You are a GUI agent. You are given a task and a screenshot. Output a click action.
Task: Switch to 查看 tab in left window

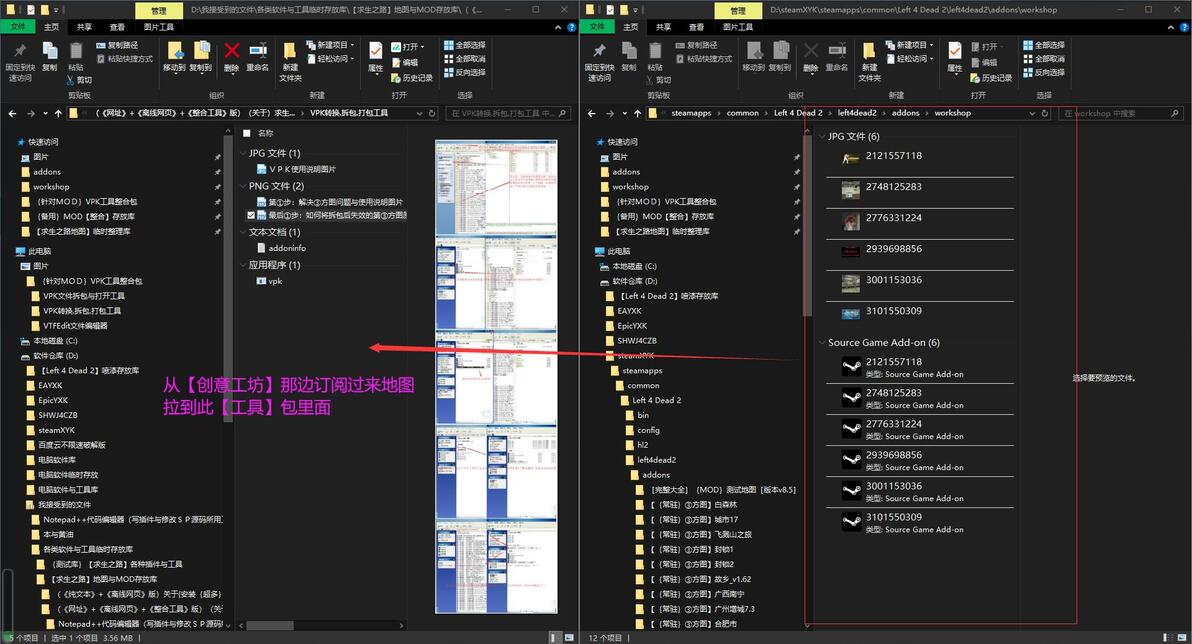point(117,27)
